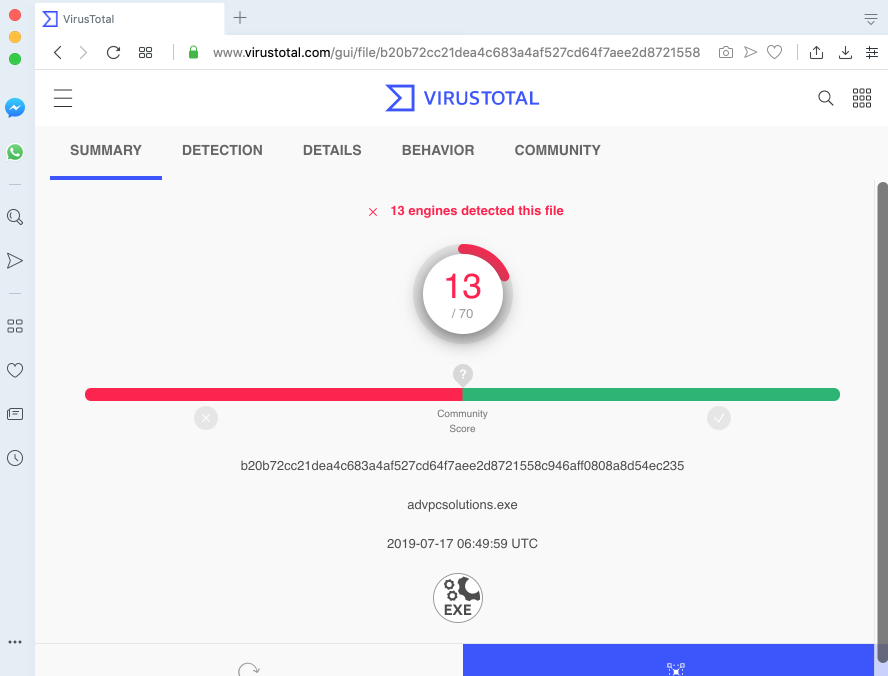
Task: Click the blue graph button at bottom
Action: coord(668,660)
